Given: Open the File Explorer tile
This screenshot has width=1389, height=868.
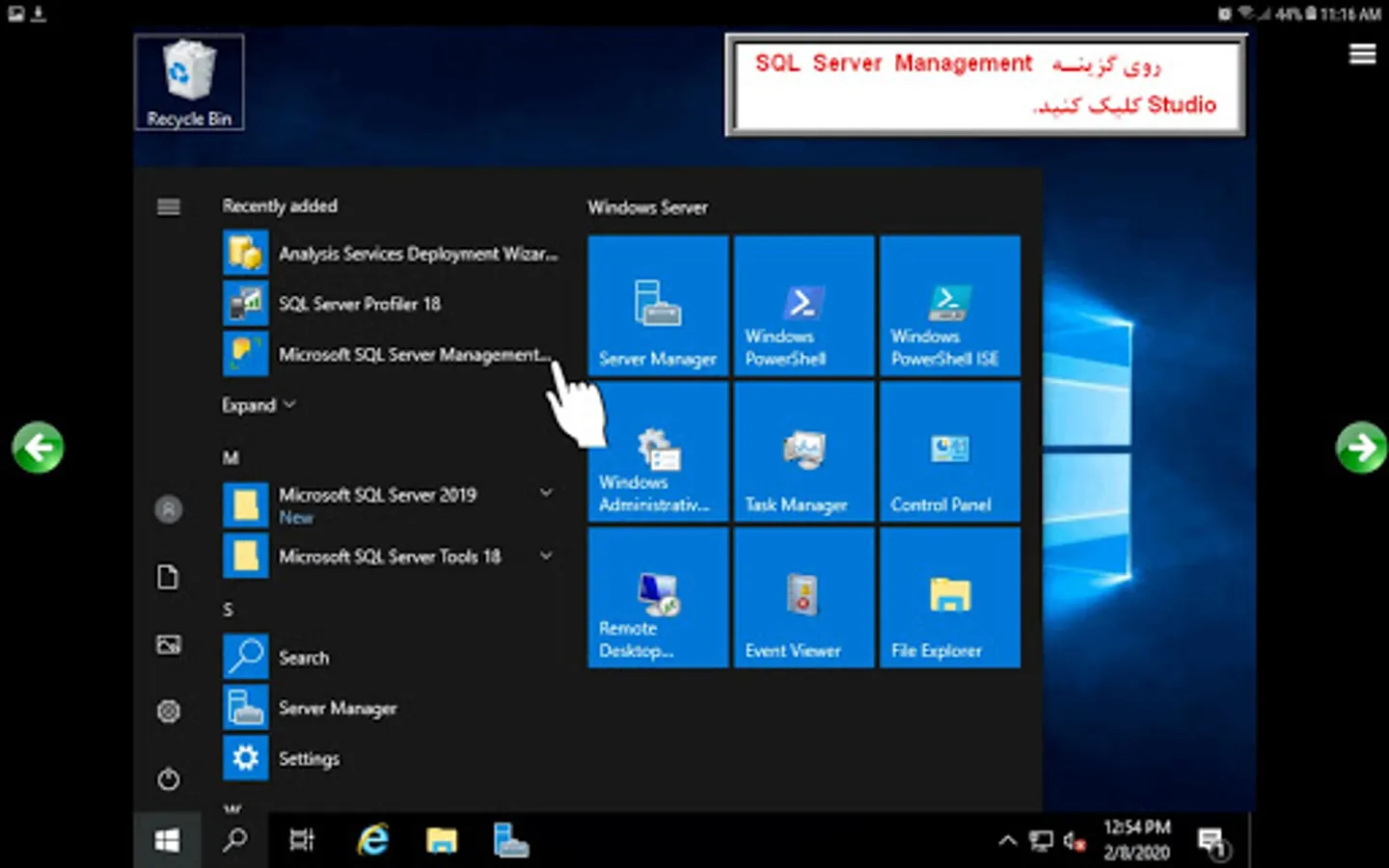Looking at the screenshot, I should coord(949,597).
